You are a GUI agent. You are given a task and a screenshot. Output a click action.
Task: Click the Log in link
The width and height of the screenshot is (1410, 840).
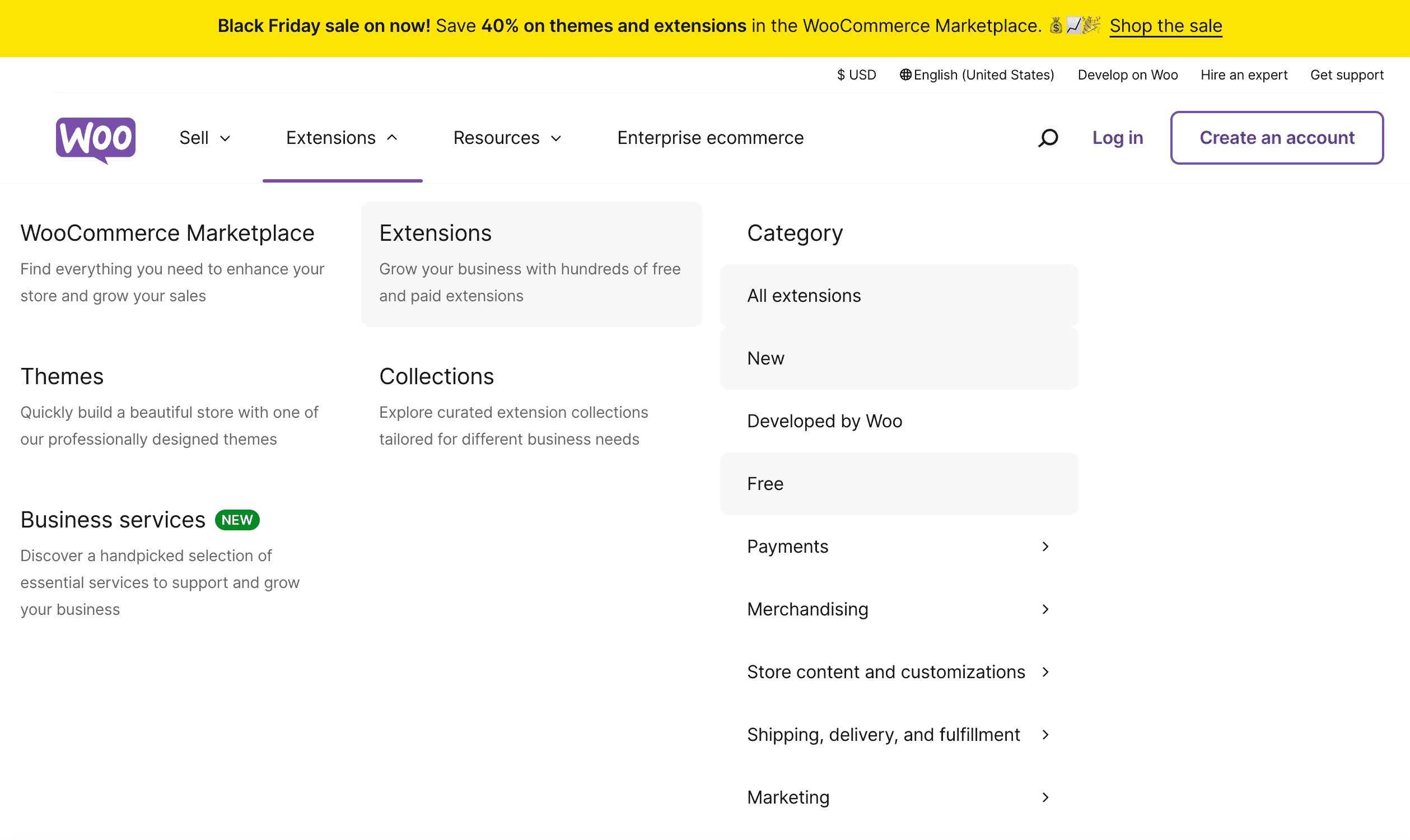click(x=1117, y=138)
